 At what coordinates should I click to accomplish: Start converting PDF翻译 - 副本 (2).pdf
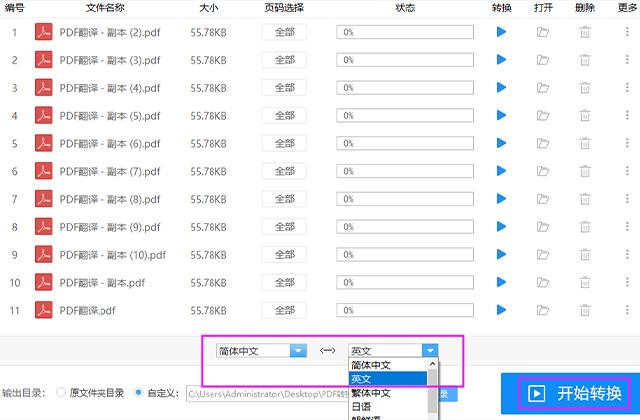501,32
